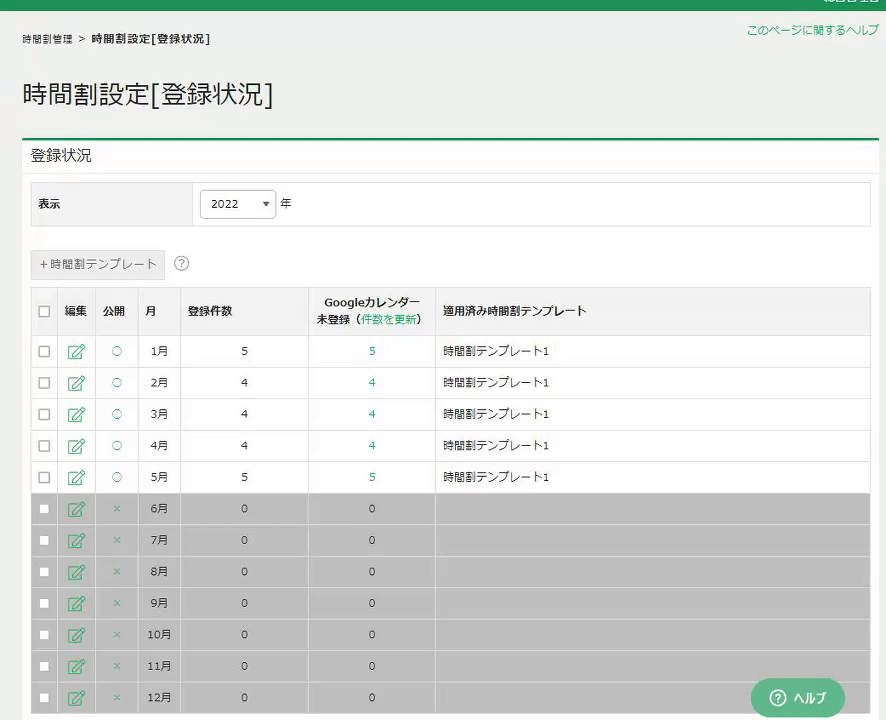Go to 時間割管理 breadcrumb link
The image size is (886, 720).
(47, 39)
